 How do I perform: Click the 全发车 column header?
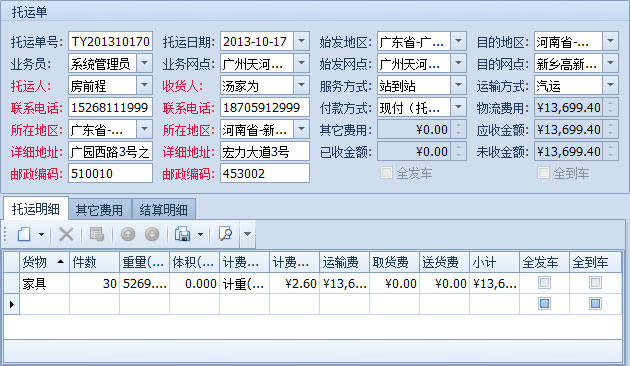544,262
